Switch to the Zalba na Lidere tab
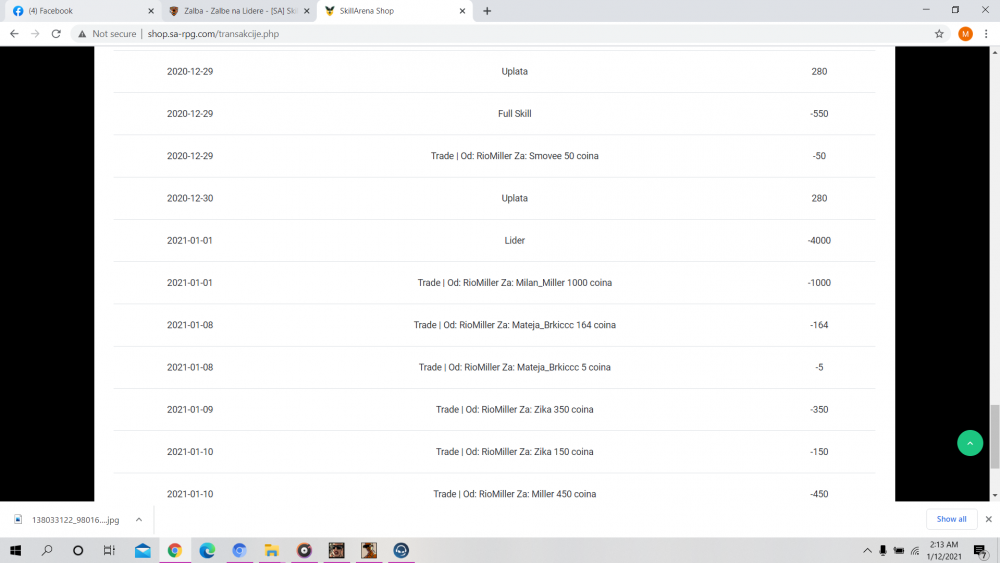The image size is (1000, 563). [238, 11]
